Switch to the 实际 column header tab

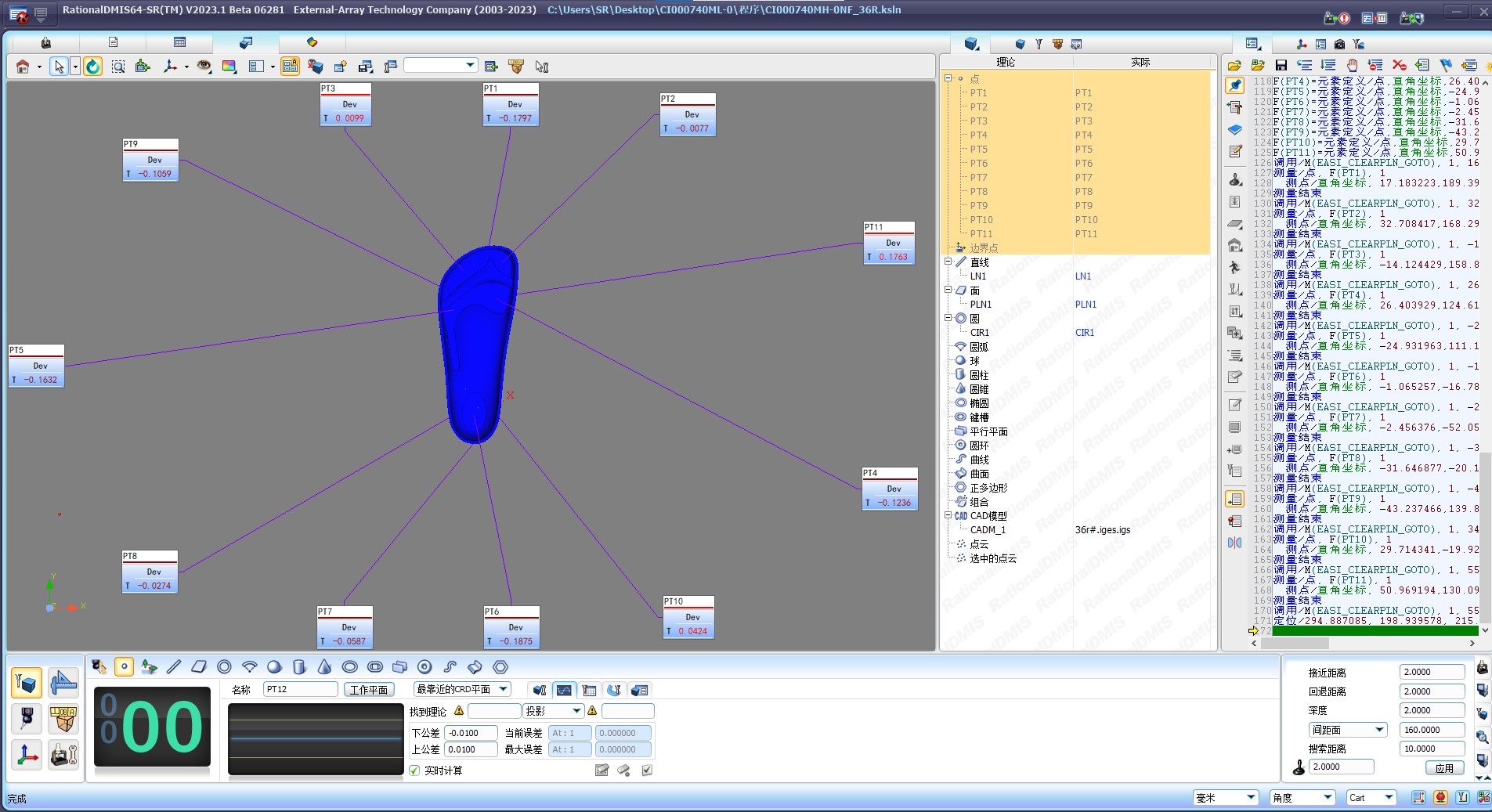coord(1140,62)
